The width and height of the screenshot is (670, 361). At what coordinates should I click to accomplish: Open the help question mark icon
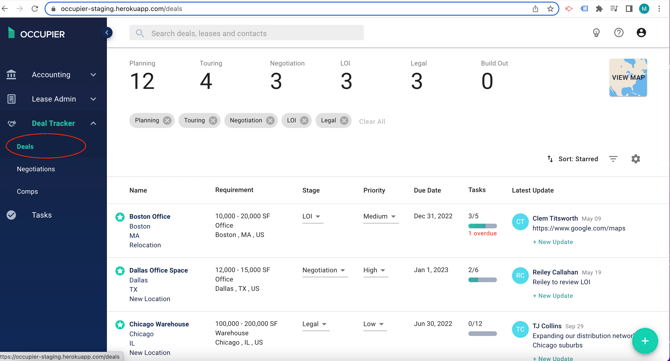[619, 32]
